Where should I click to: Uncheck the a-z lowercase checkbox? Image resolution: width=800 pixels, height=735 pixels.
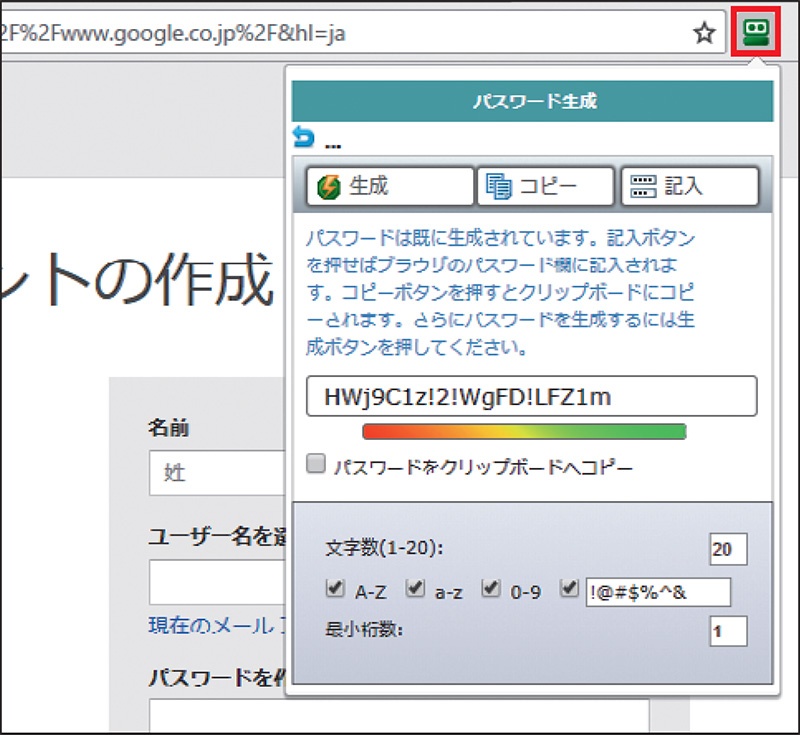(x=414, y=589)
